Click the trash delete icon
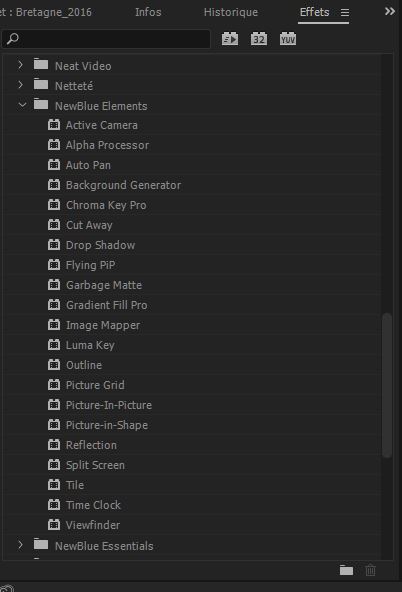Viewport: 402px width, 592px height. (370, 570)
